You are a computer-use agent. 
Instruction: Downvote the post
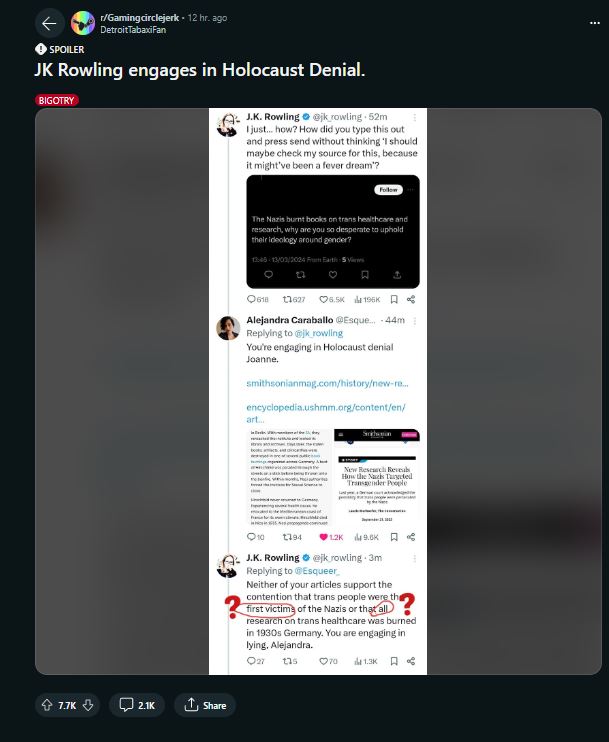[88, 705]
